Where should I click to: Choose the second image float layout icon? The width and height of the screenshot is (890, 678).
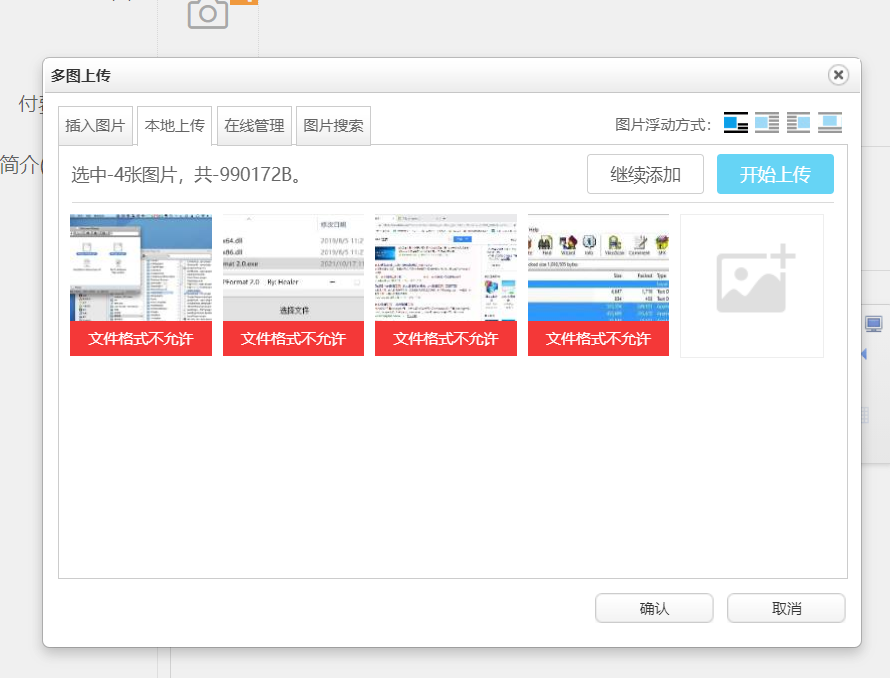(767, 123)
